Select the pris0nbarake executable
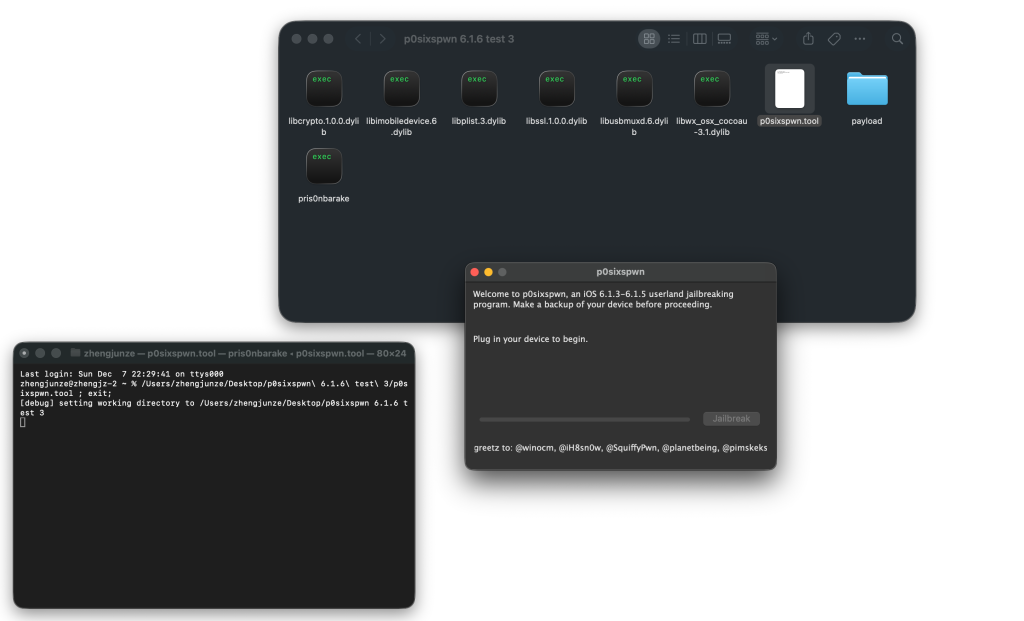Image resolution: width=1024 pixels, height=621 pixels. pos(323,166)
